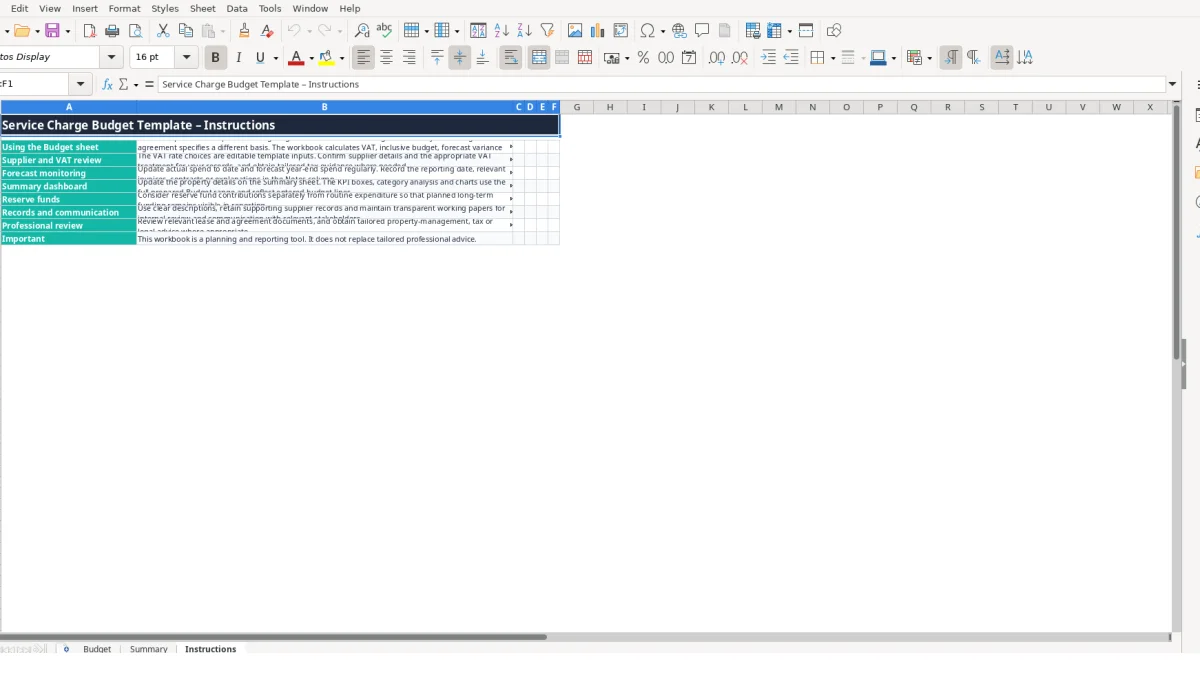Screen dimensions: 1200x675
Task: Open Find and Replace
Action: coord(362,31)
